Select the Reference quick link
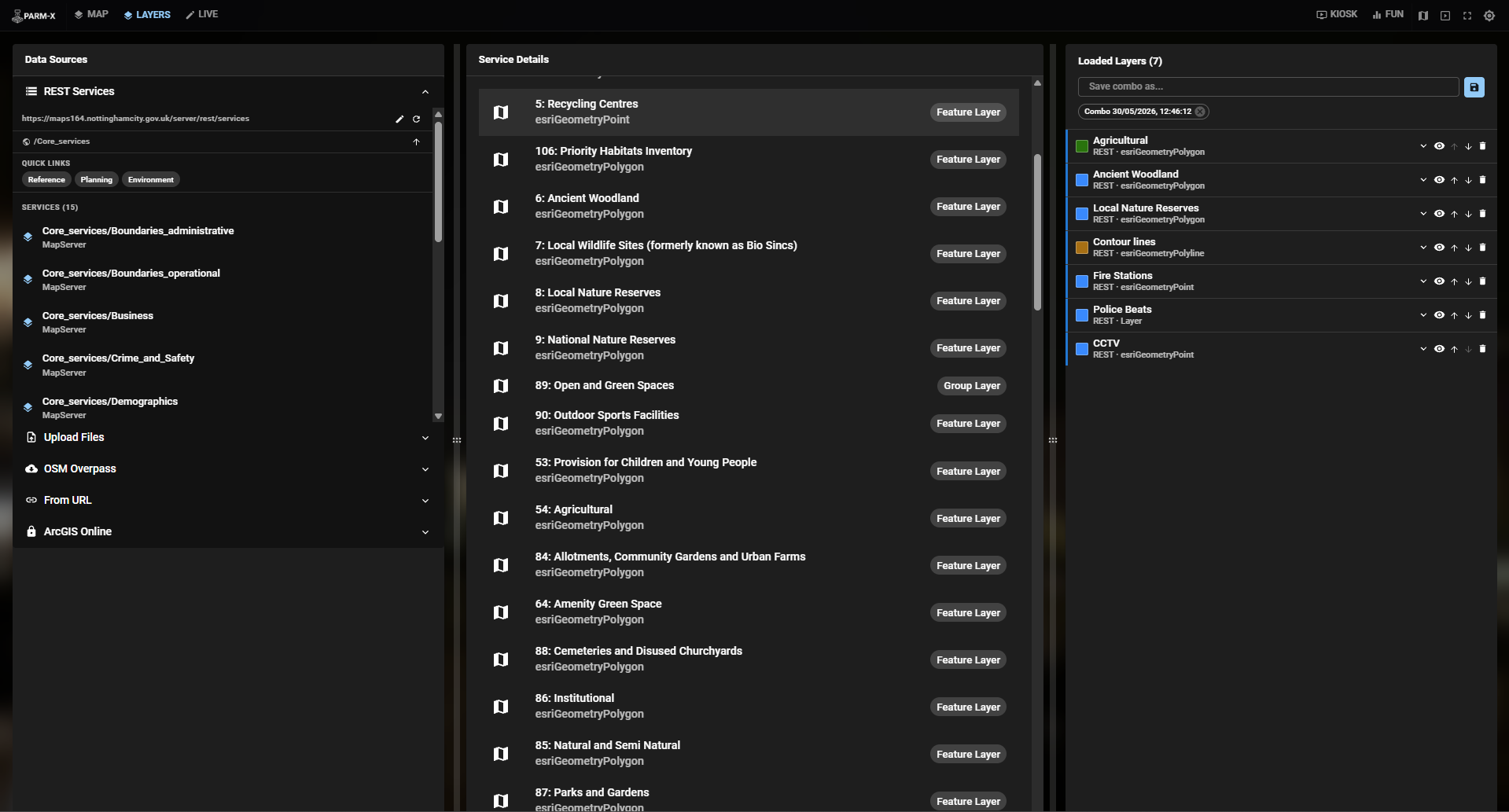Screen dimensions: 1509x812 46,180
